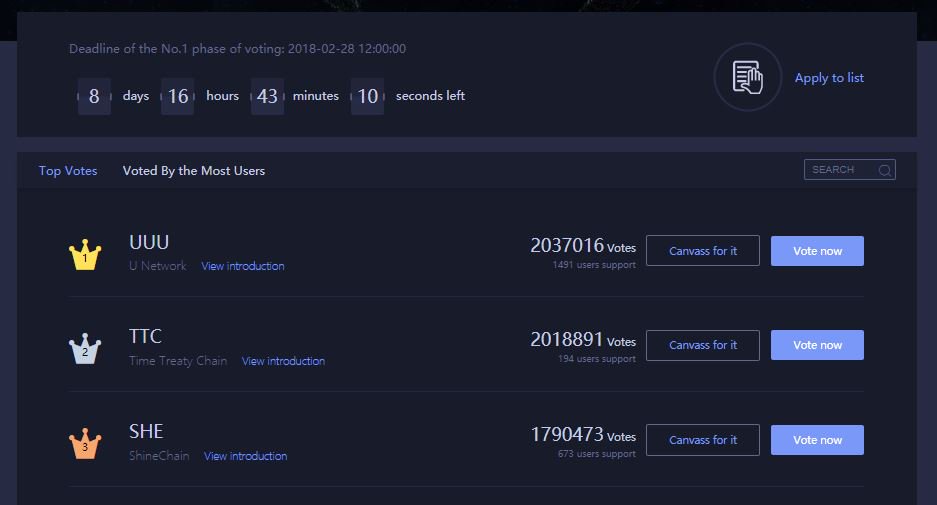This screenshot has height=505, width=937.
Task: Focus the SEARCH input field
Action: point(849,170)
